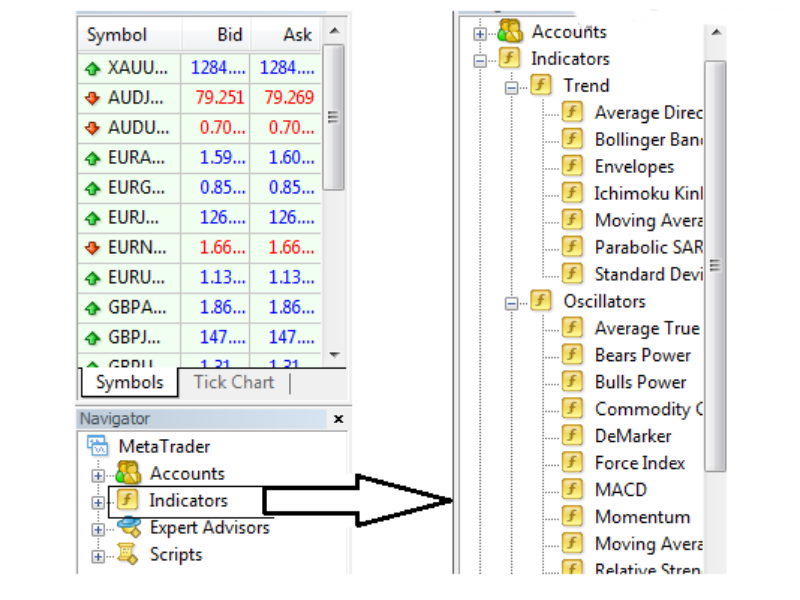Click the down arrow icon beside EURN symbol
This screenshot has width=800, height=600.
coord(92,248)
